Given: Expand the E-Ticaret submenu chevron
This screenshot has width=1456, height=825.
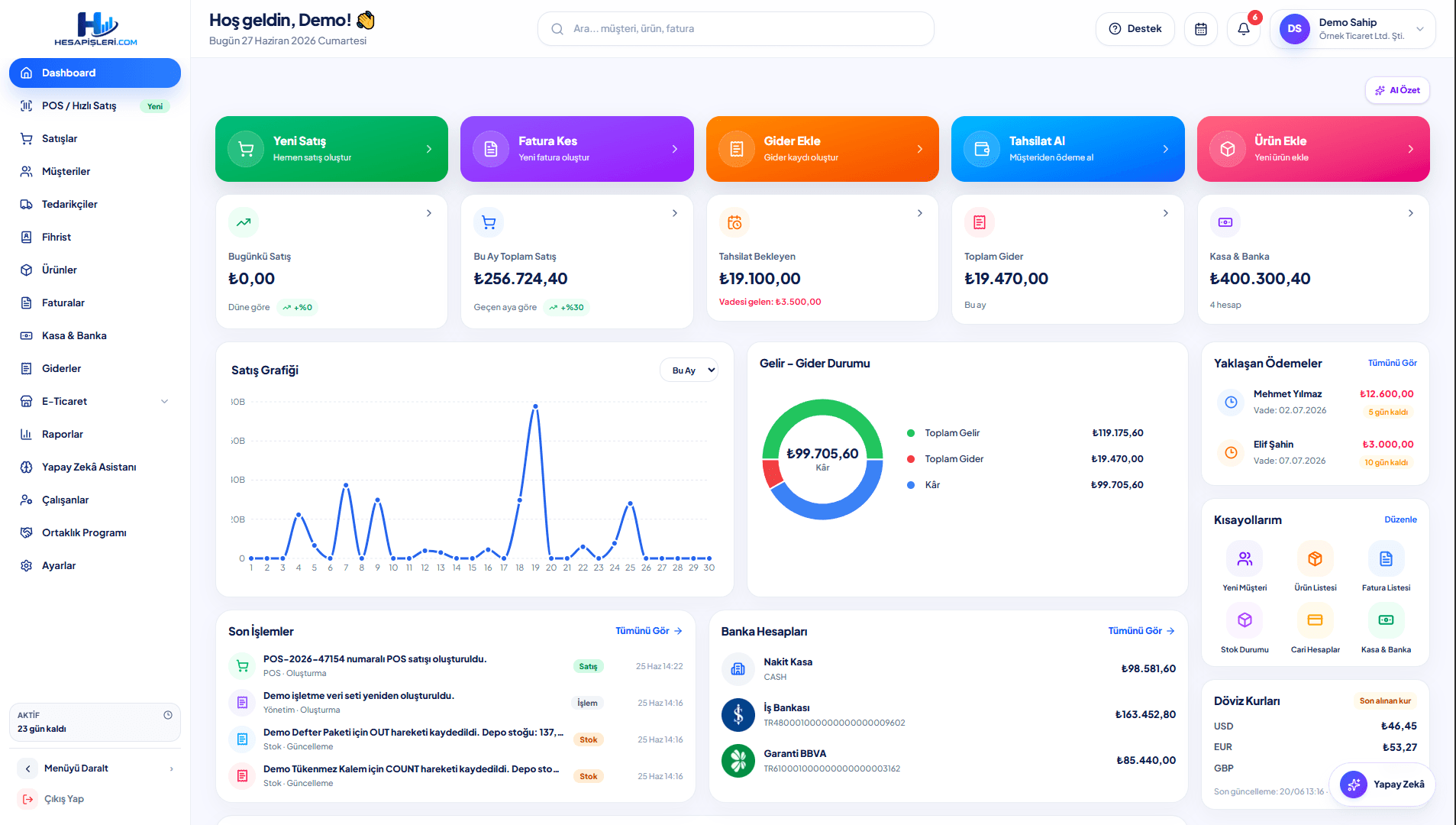Looking at the screenshot, I should [x=164, y=402].
